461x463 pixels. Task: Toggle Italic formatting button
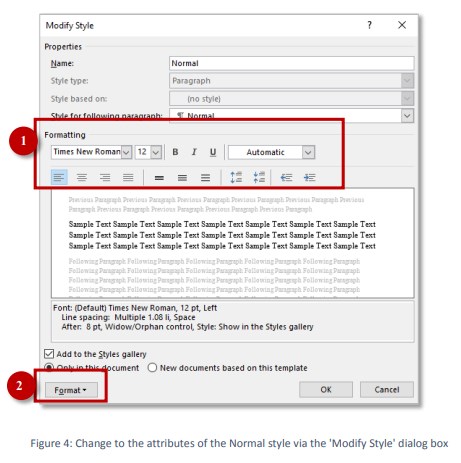click(194, 152)
